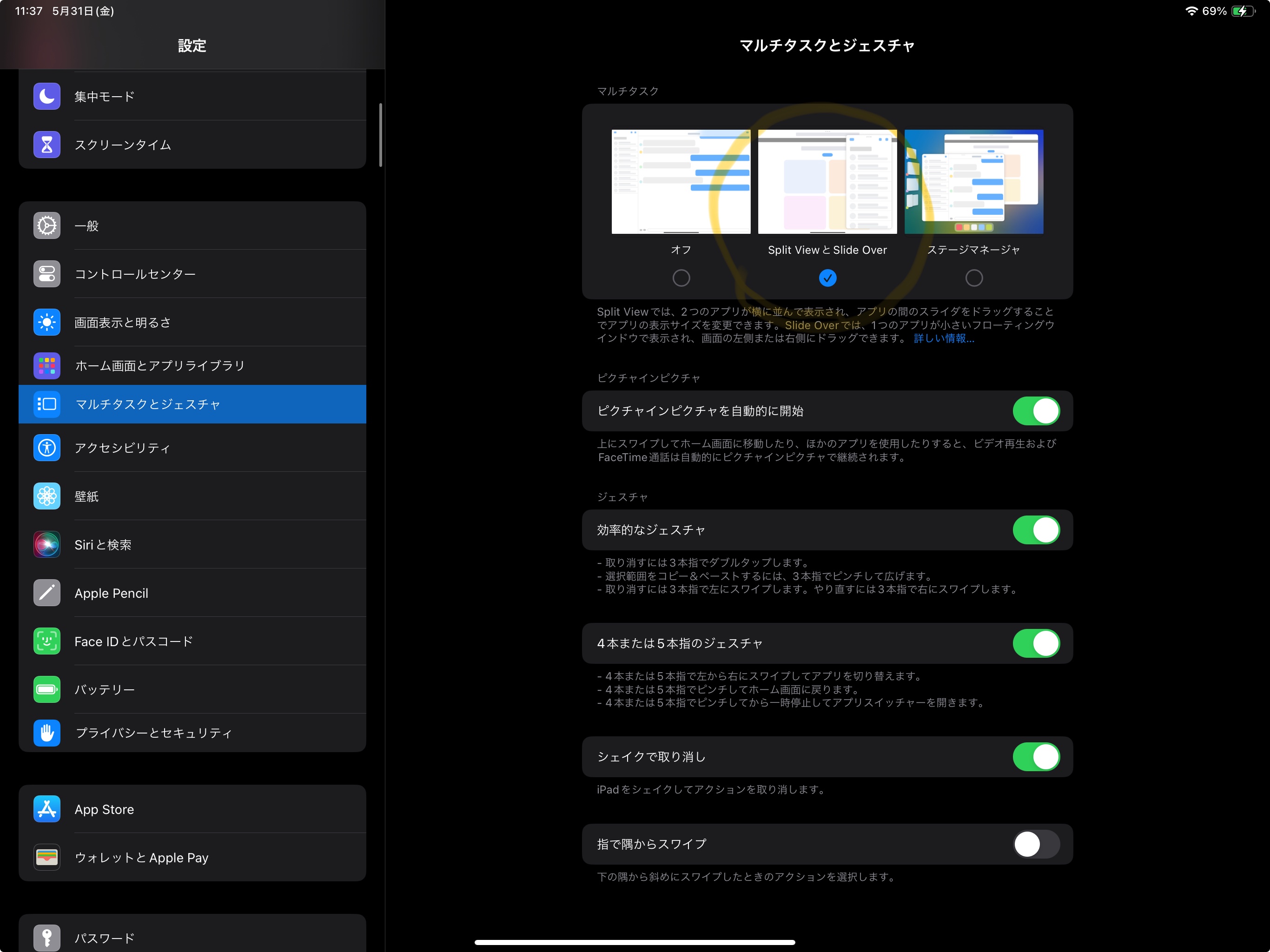Image resolution: width=1270 pixels, height=952 pixels.
Task: Open the 集中モード moon icon
Action: [x=46, y=97]
